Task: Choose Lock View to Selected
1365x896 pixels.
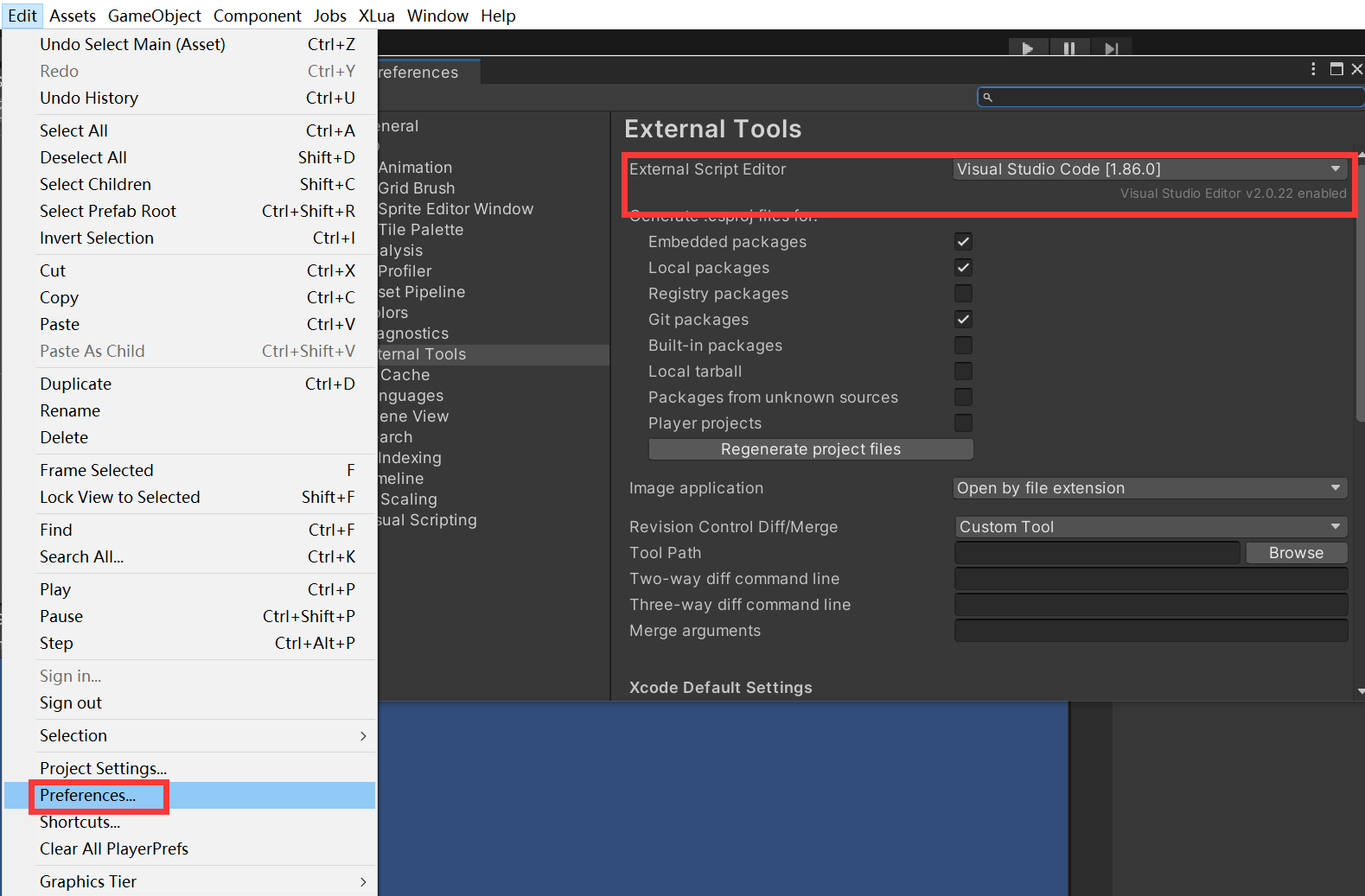Action: (190, 497)
